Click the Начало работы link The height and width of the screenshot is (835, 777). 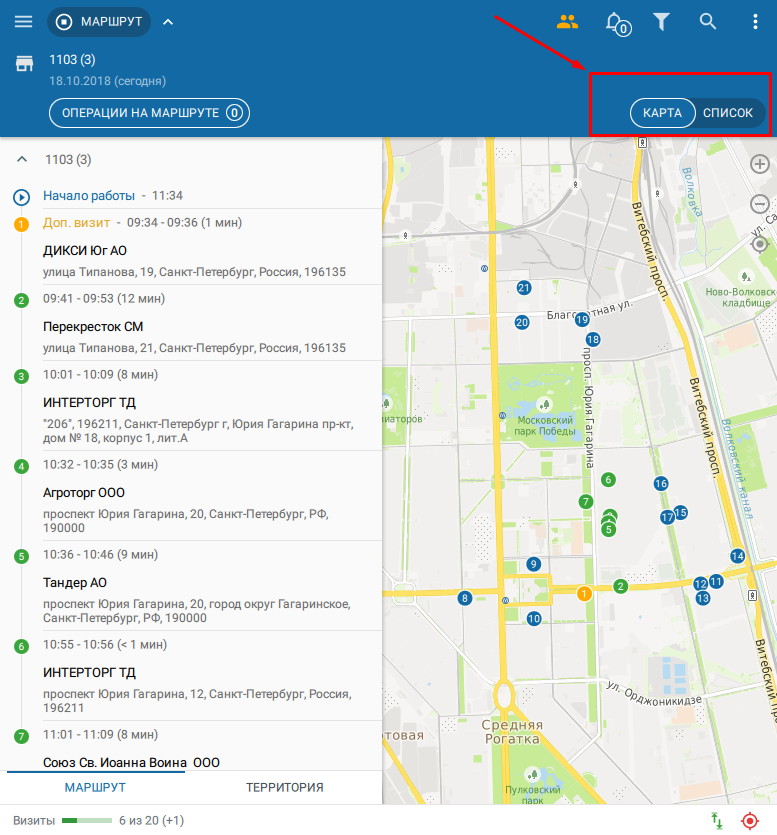[89, 195]
